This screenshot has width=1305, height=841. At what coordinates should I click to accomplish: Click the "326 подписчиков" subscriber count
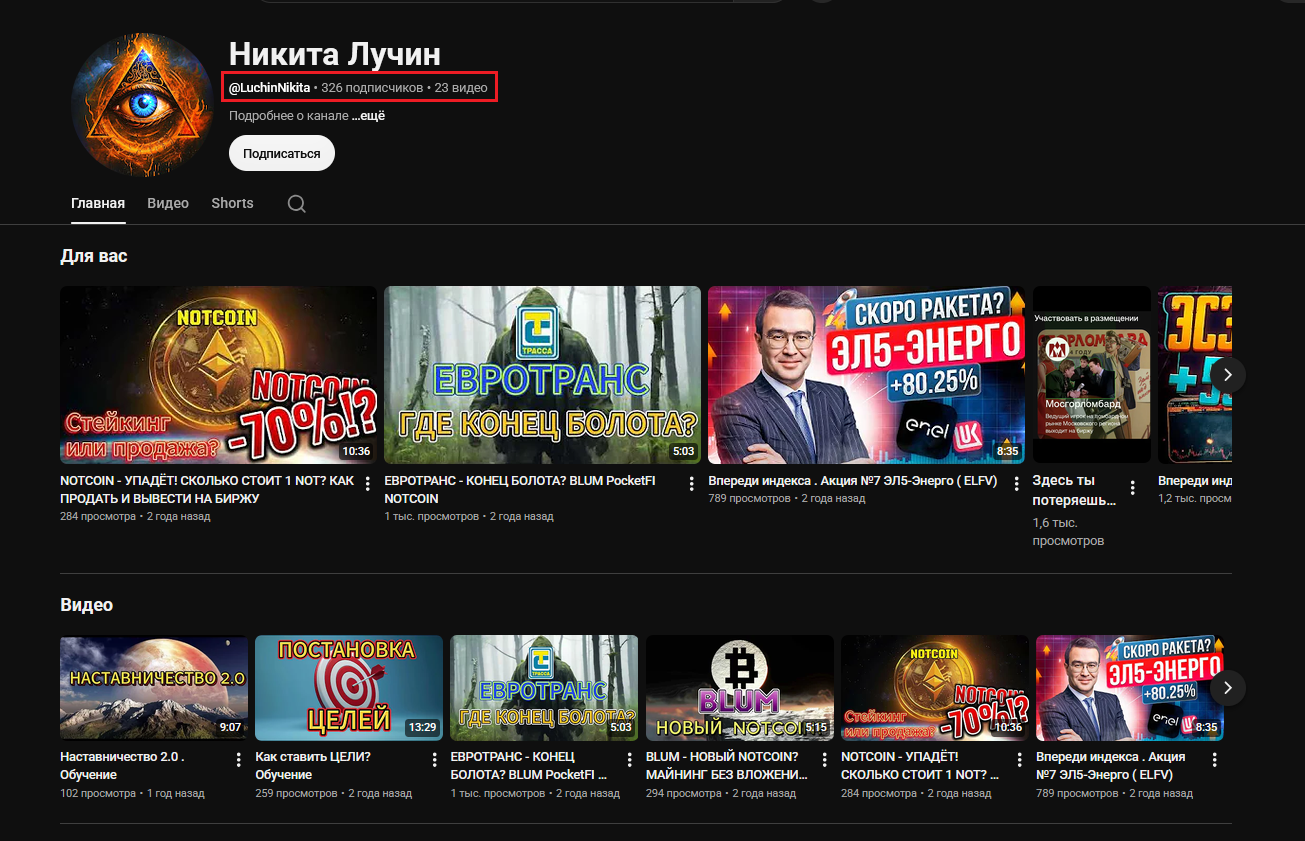(372, 88)
